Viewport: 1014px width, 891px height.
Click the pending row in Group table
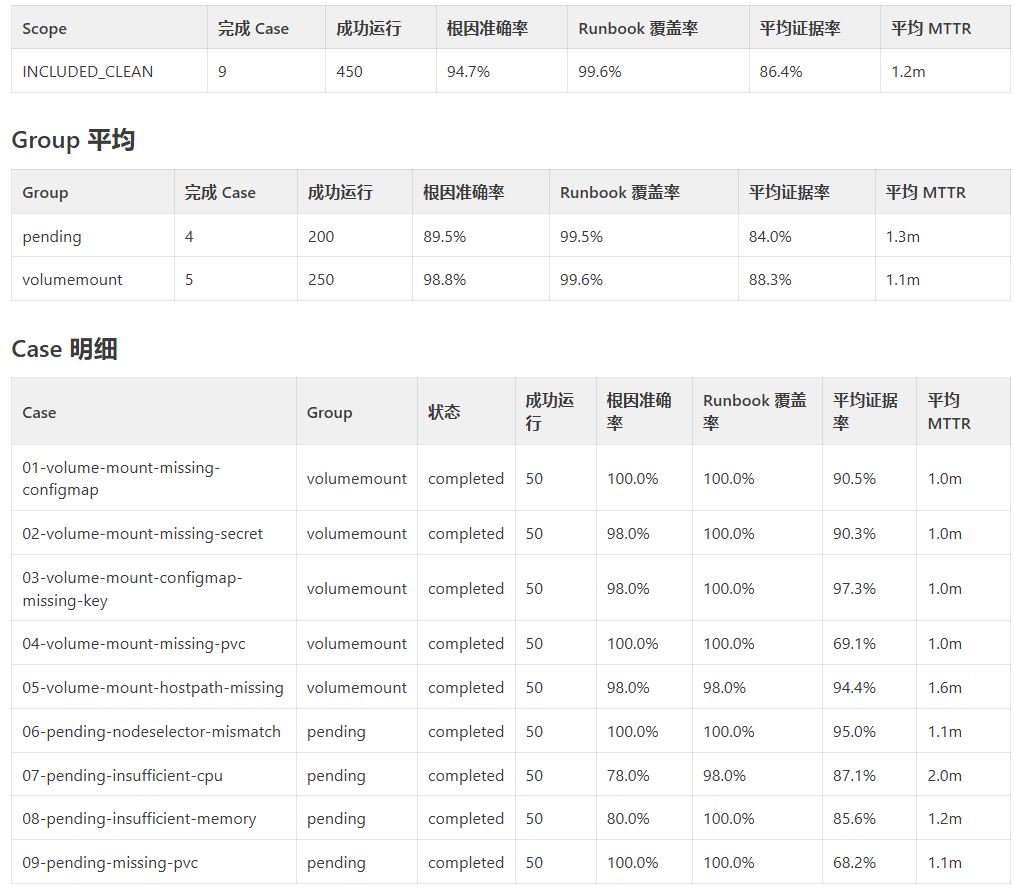click(x=511, y=236)
